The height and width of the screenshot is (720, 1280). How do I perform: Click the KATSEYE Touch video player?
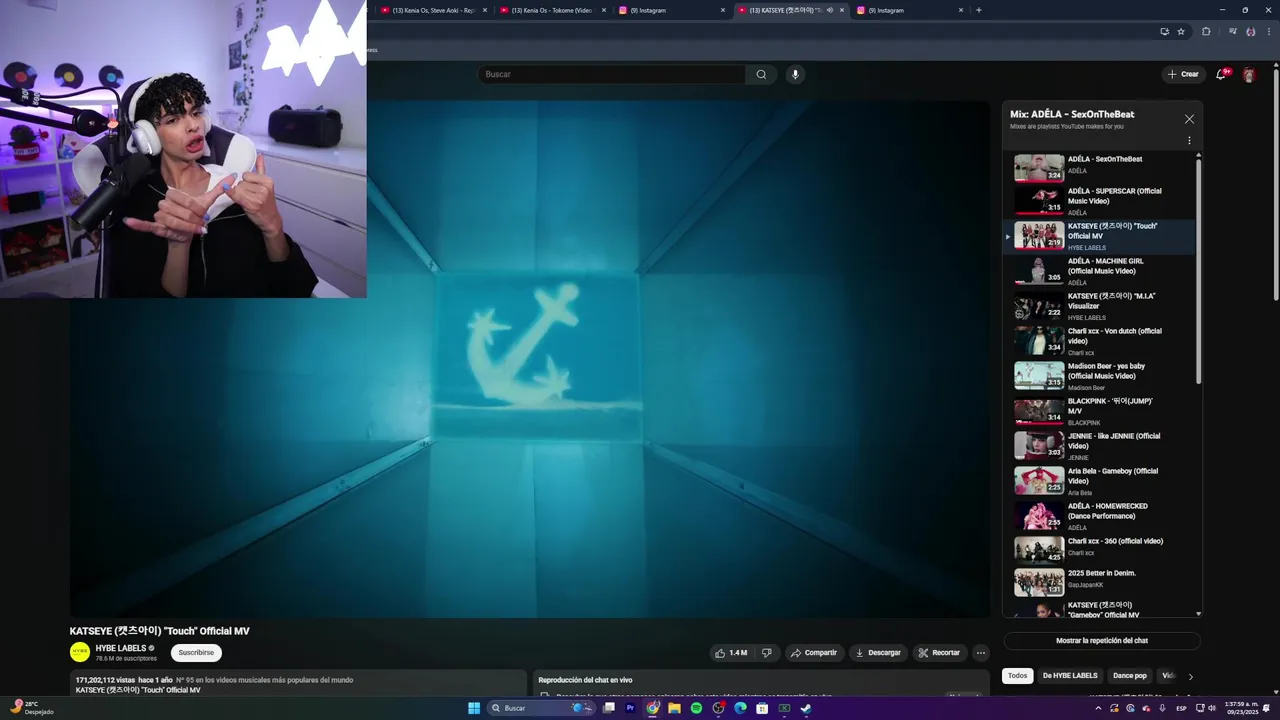530,360
